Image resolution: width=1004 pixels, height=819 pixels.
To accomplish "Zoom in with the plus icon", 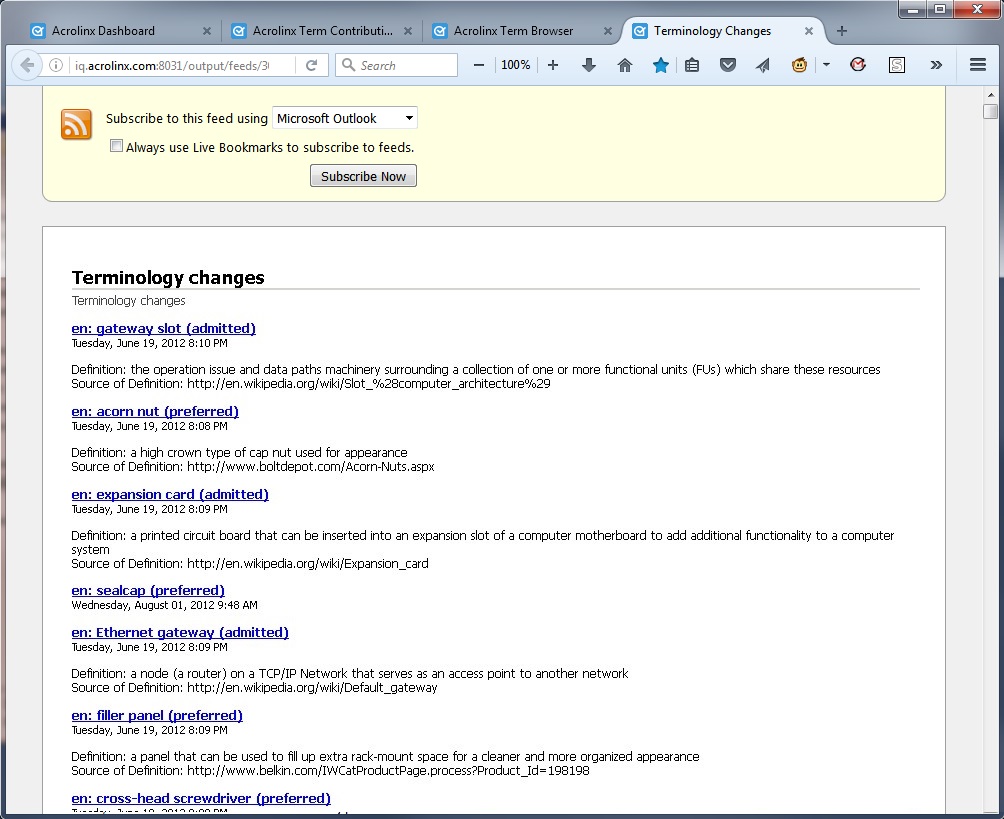I will 553,65.
